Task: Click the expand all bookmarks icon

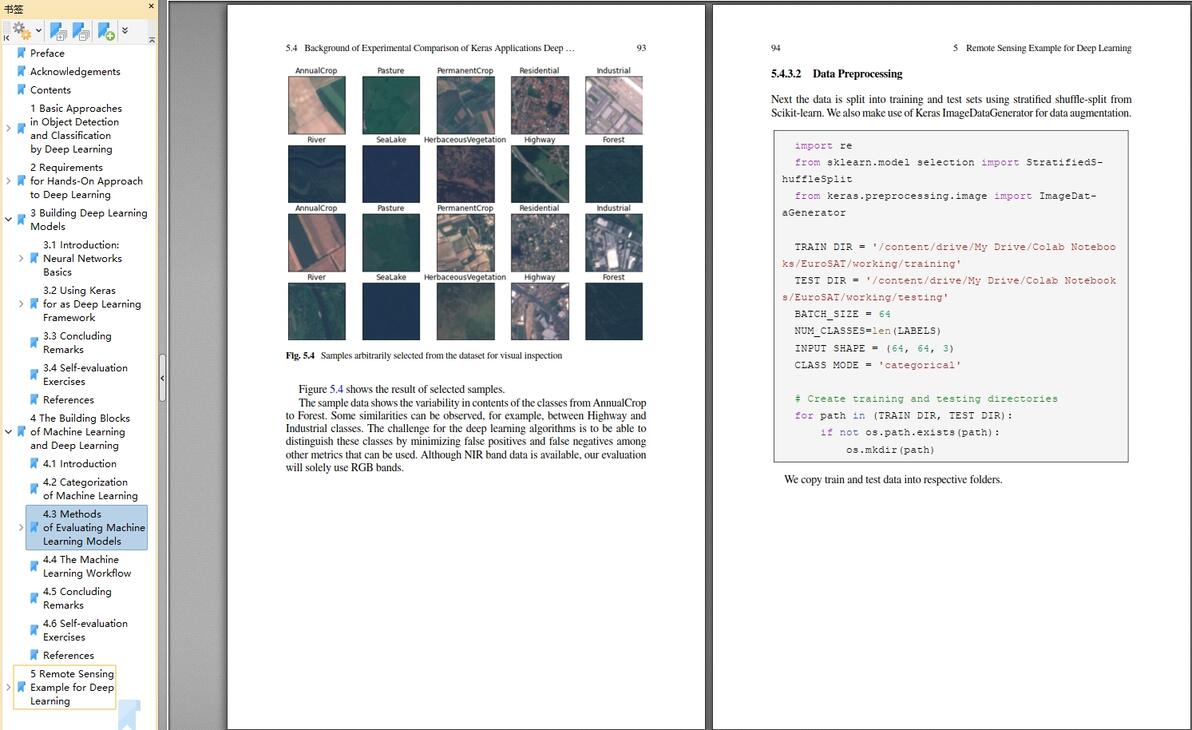Action: point(58,31)
